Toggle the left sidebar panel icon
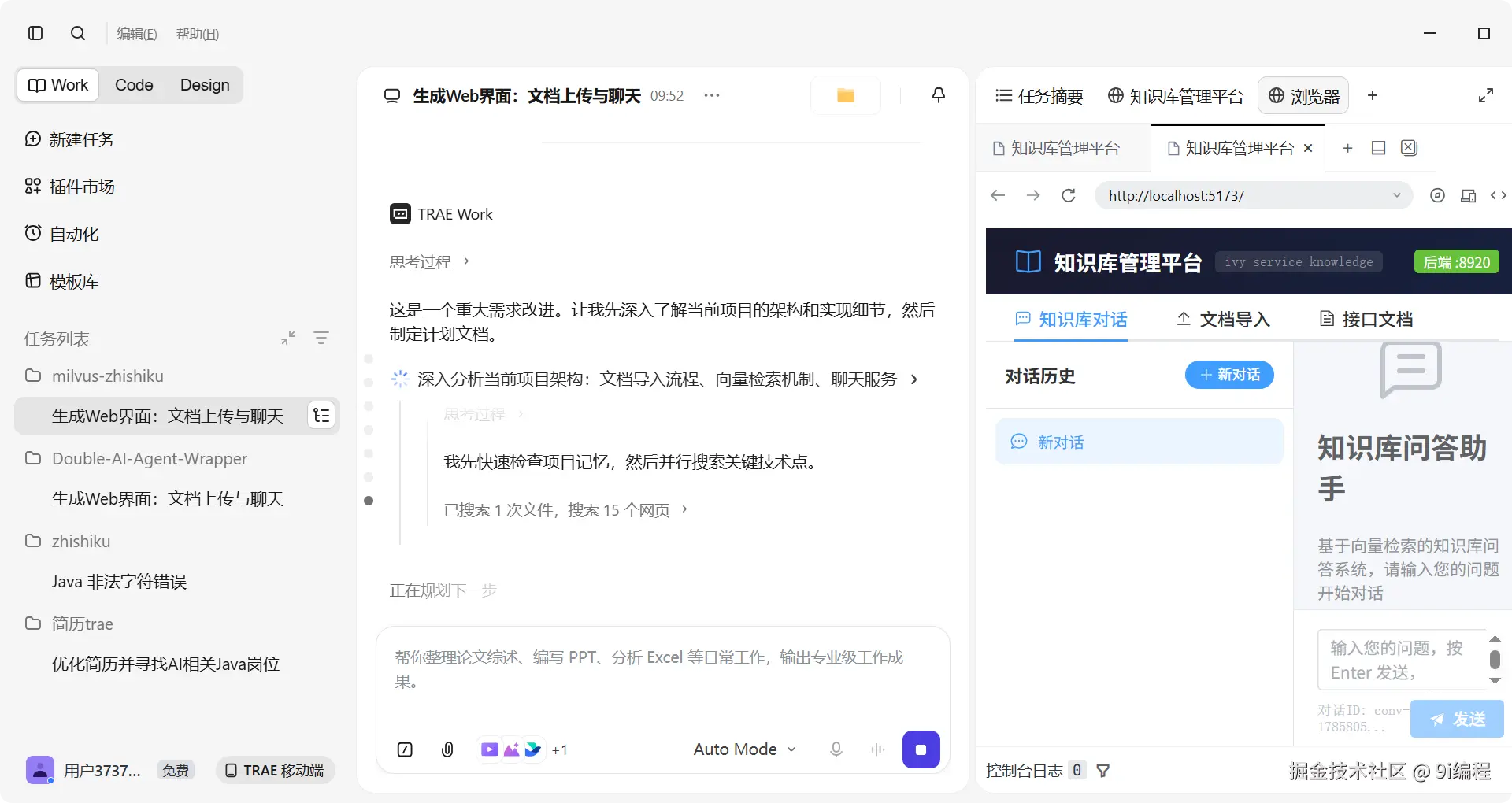Viewport: 1512px width, 803px height. tap(35, 33)
